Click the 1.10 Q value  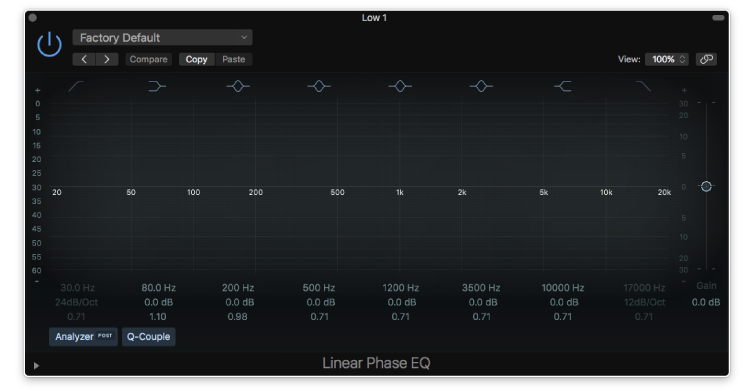(x=158, y=316)
